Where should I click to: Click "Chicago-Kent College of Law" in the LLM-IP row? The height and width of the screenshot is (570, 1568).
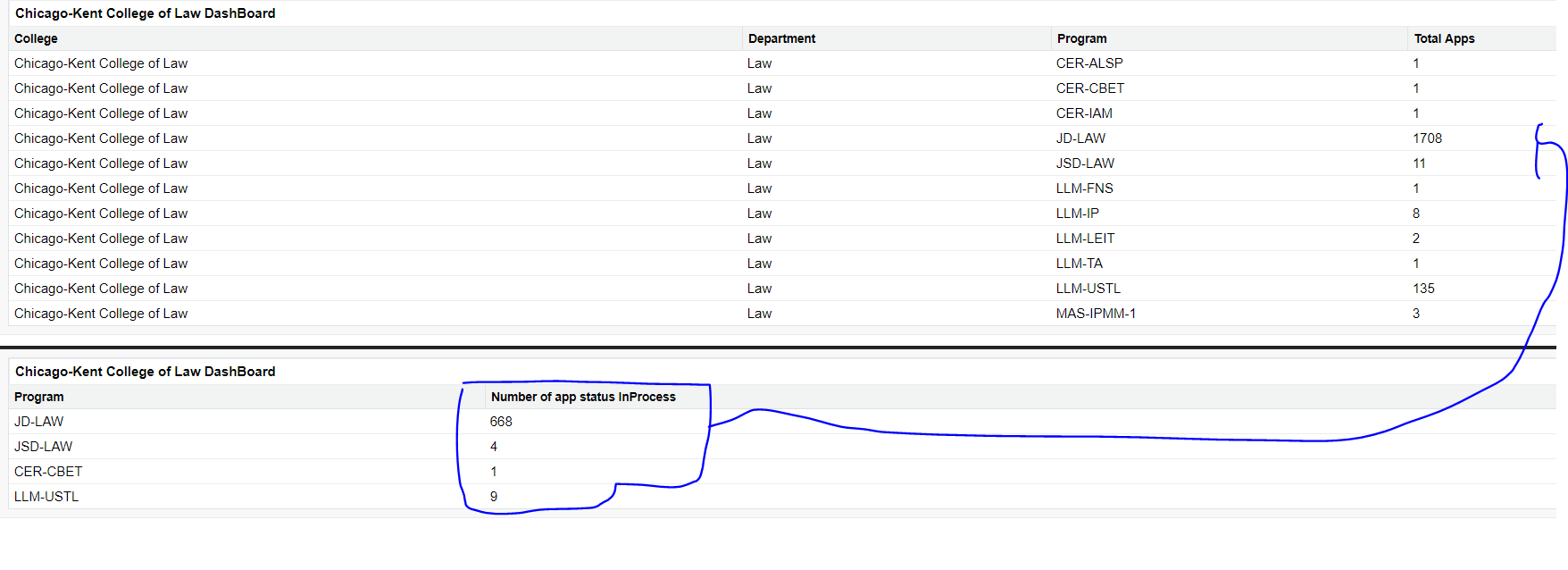point(101,214)
